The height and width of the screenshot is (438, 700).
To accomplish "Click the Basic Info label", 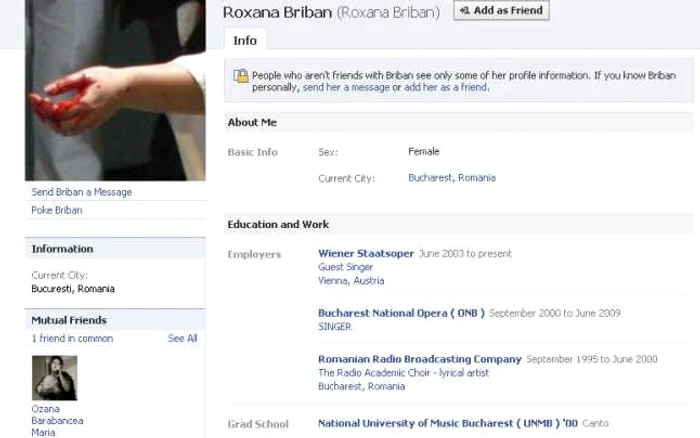I will (x=253, y=152).
